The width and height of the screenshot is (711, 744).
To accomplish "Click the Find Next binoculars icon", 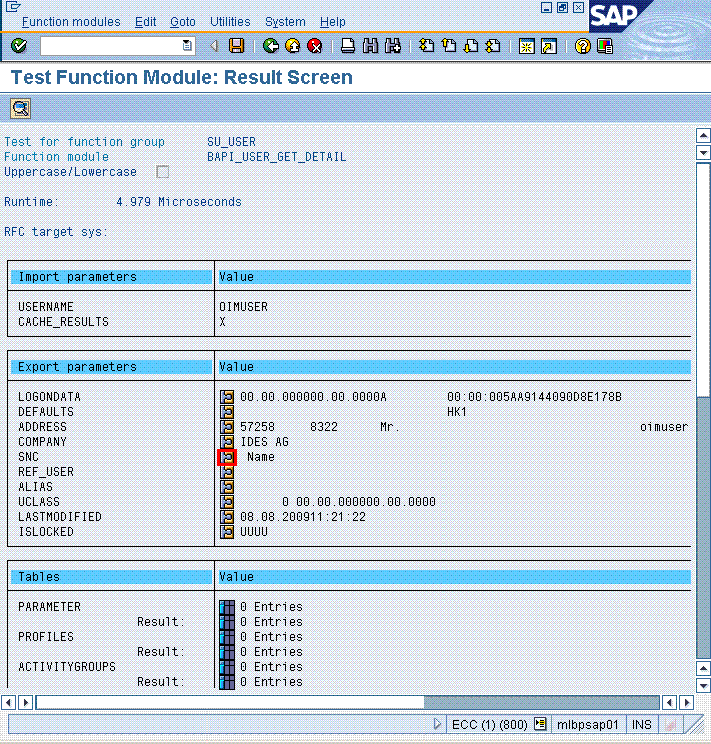I will point(393,46).
